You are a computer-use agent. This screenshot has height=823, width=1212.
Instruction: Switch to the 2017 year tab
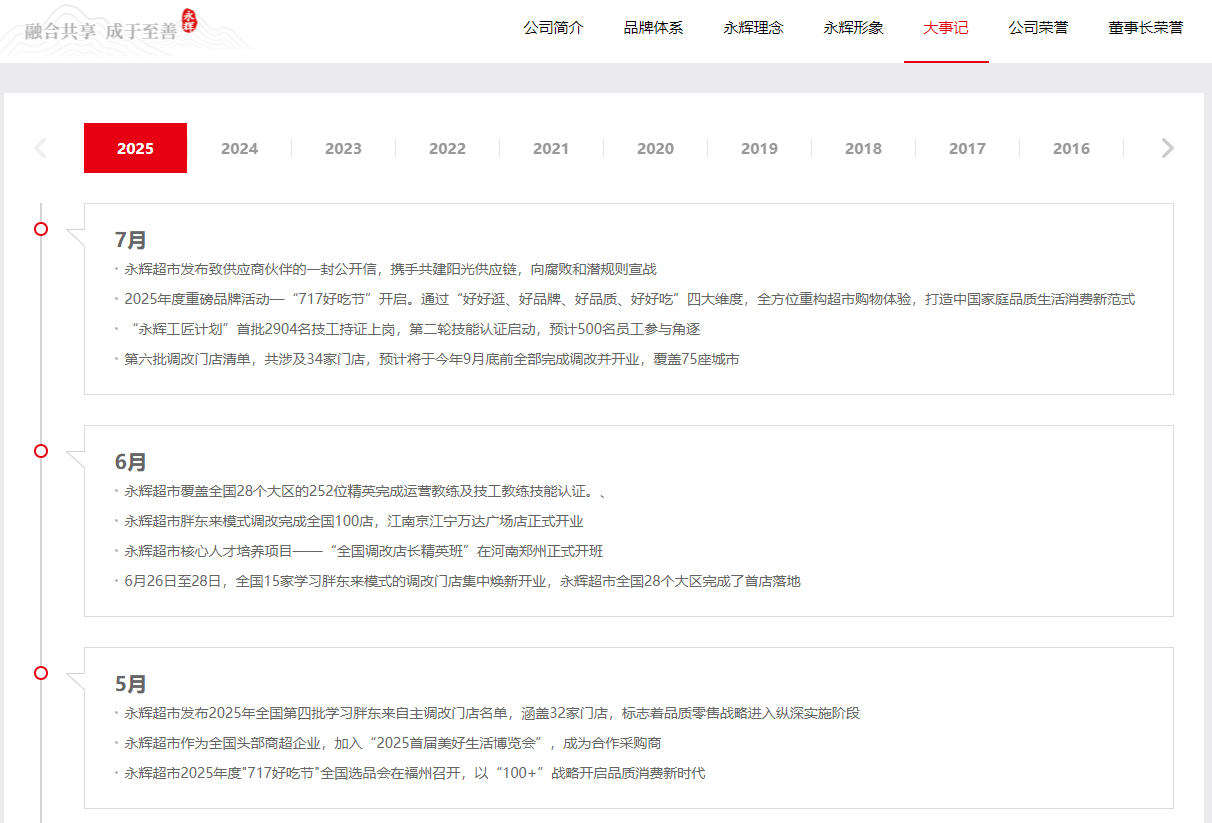(967, 148)
